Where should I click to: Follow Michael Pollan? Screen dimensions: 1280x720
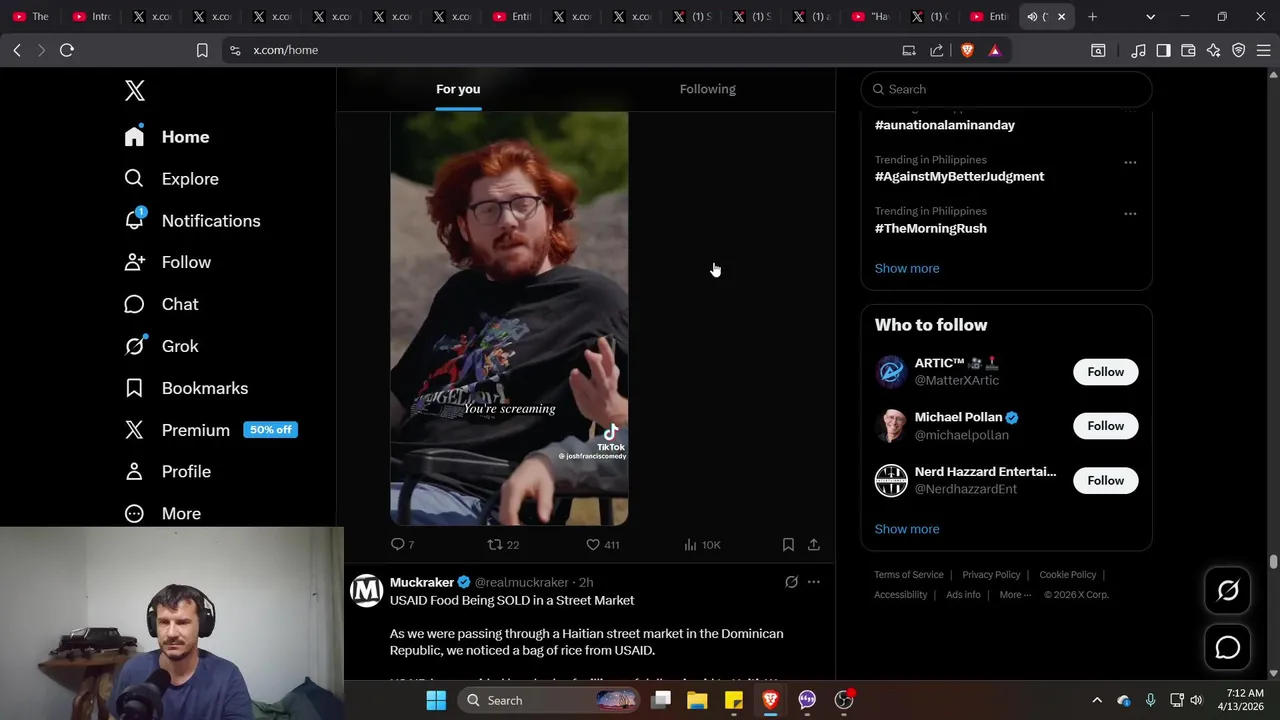point(1106,426)
